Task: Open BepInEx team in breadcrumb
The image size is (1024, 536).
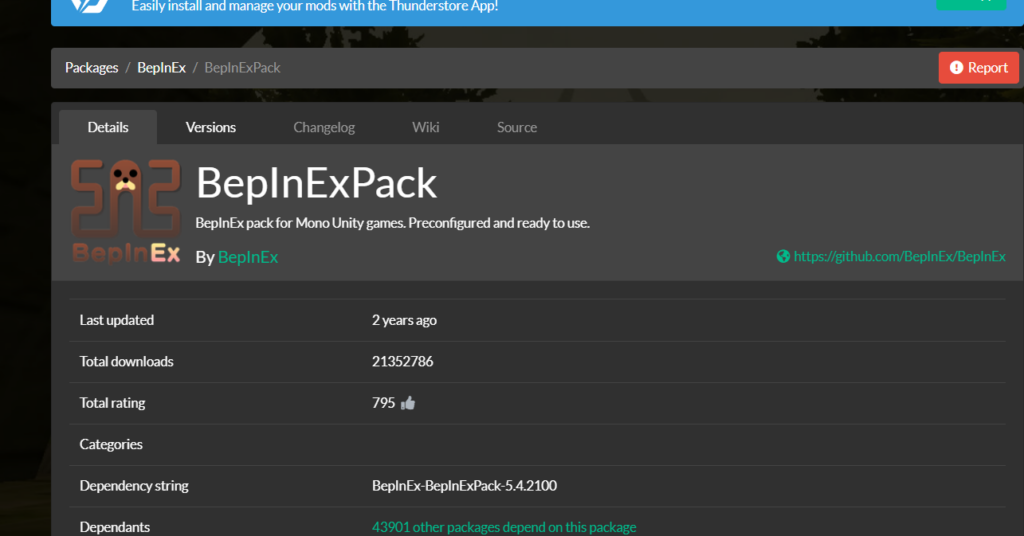Action: [x=161, y=68]
